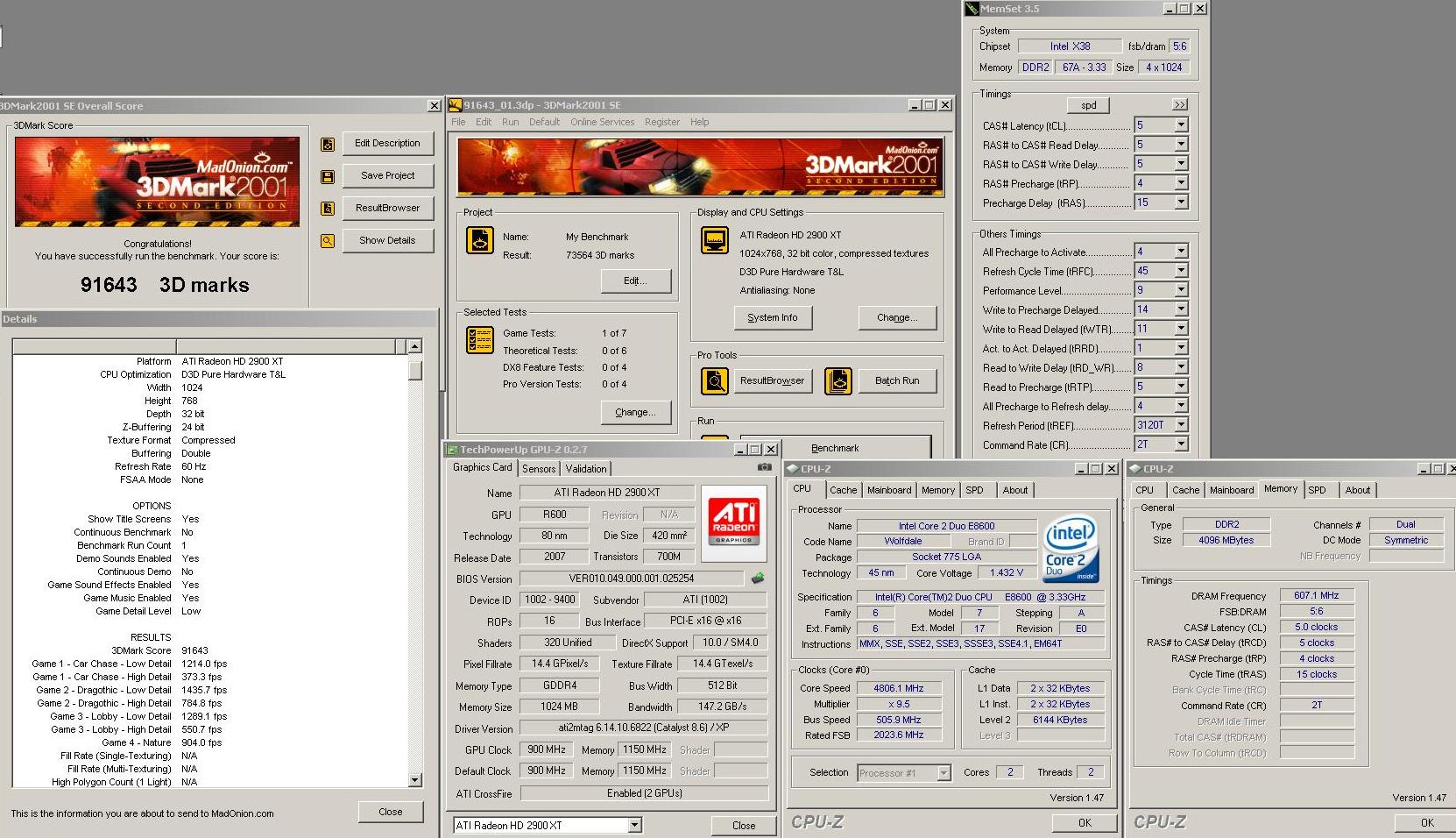Click the Batch Run button
Image resolution: width=1456 pixels, height=838 pixels.
897,381
